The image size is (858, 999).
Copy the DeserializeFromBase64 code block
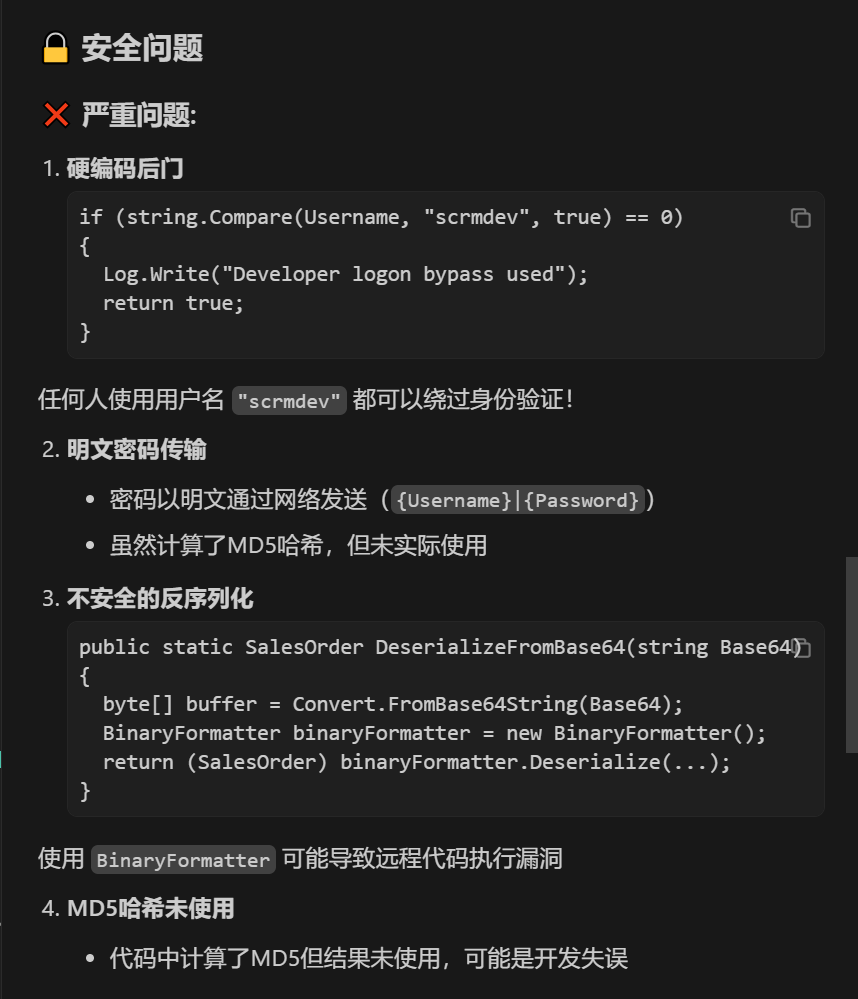[x=802, y=648]
